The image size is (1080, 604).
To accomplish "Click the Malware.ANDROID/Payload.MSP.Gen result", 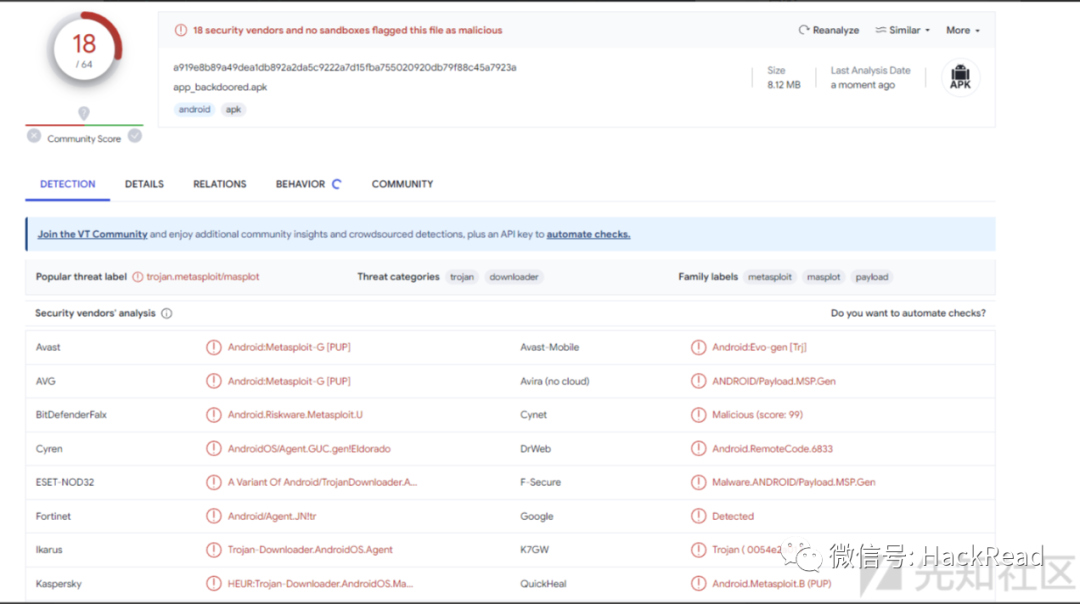I will (793, 482).
